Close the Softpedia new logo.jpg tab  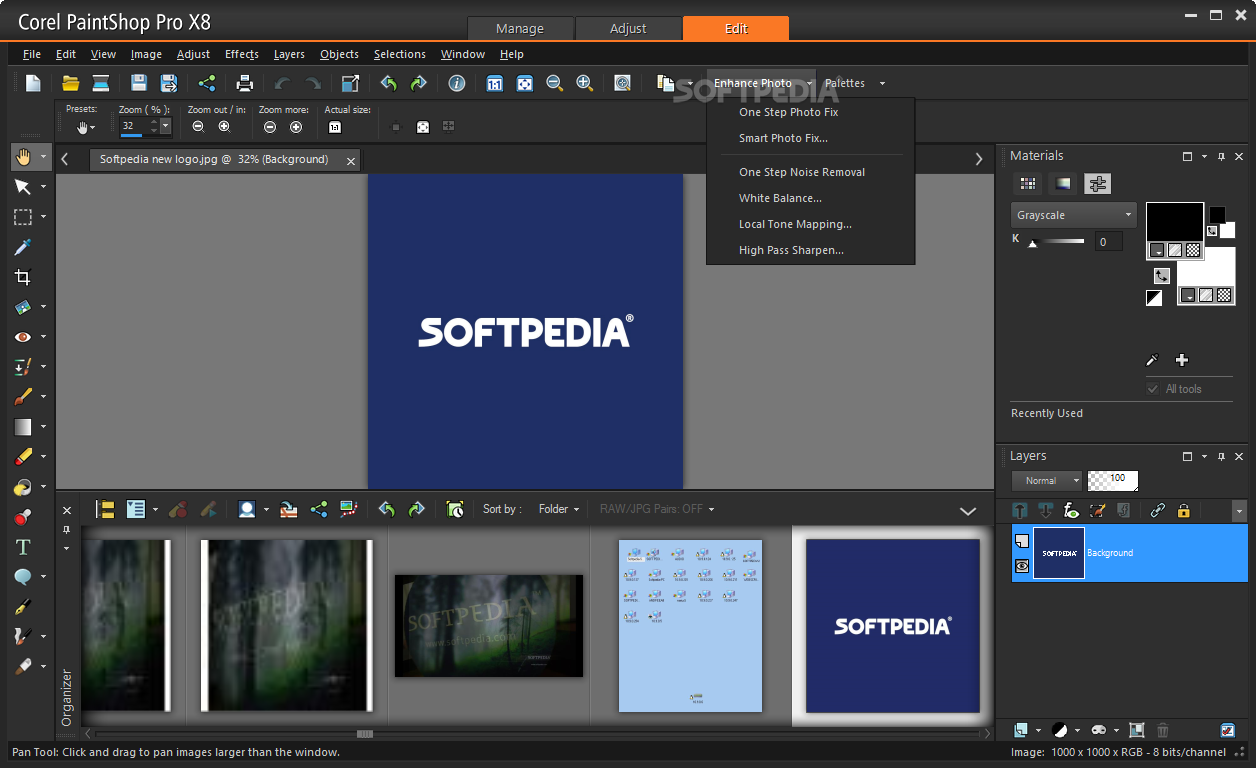point(351,160)
